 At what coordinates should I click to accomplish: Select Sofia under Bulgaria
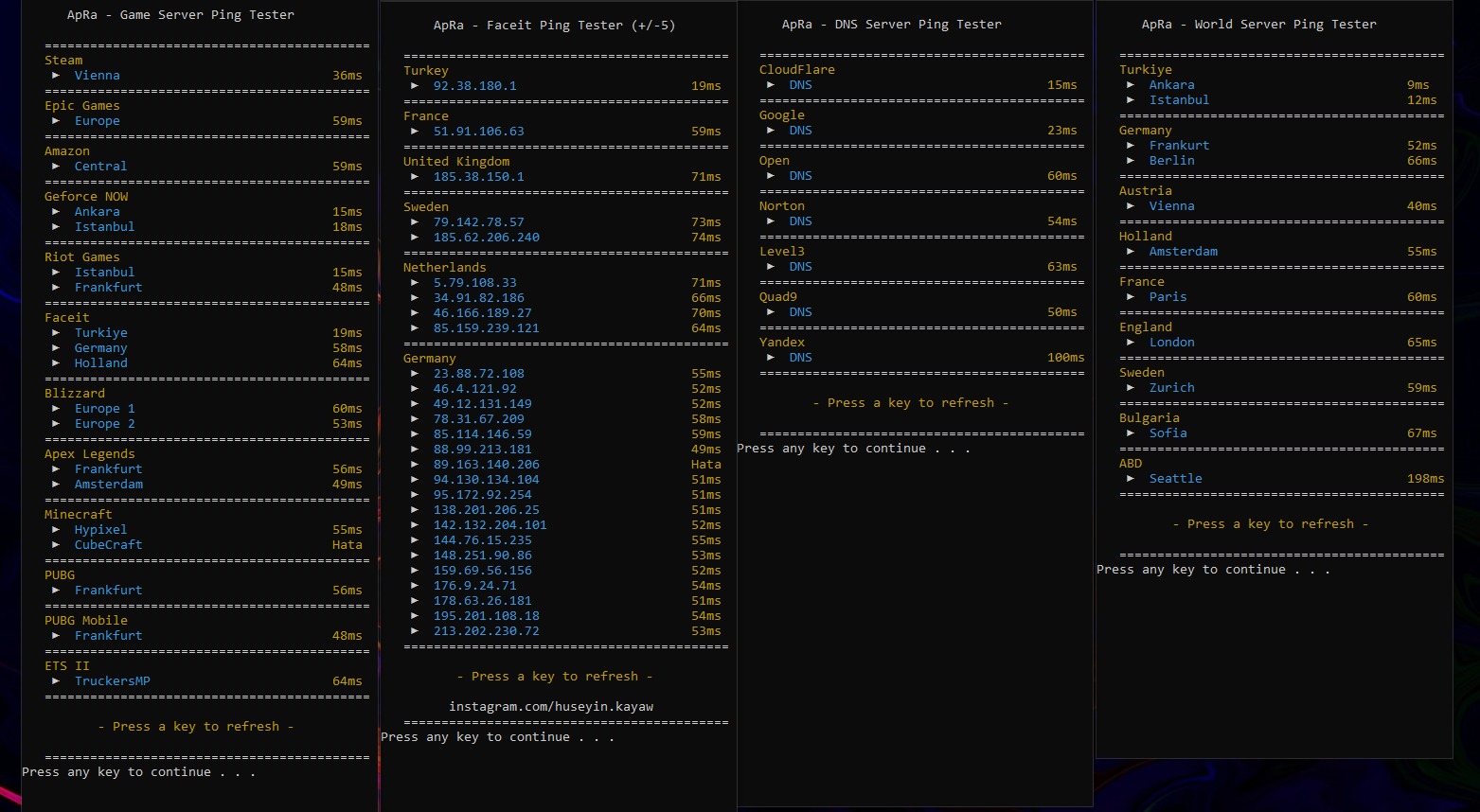[x=1168, y=433]
